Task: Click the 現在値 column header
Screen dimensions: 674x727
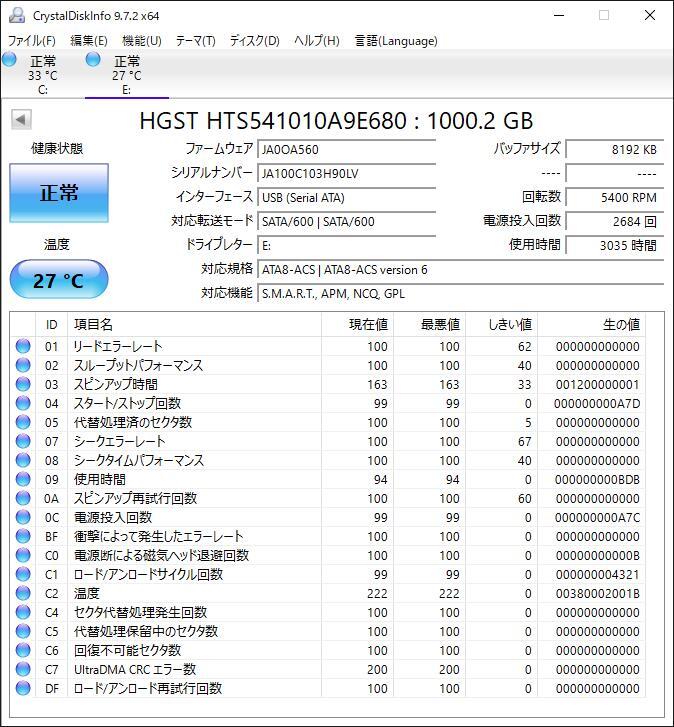Action: [x=357, y=325]
